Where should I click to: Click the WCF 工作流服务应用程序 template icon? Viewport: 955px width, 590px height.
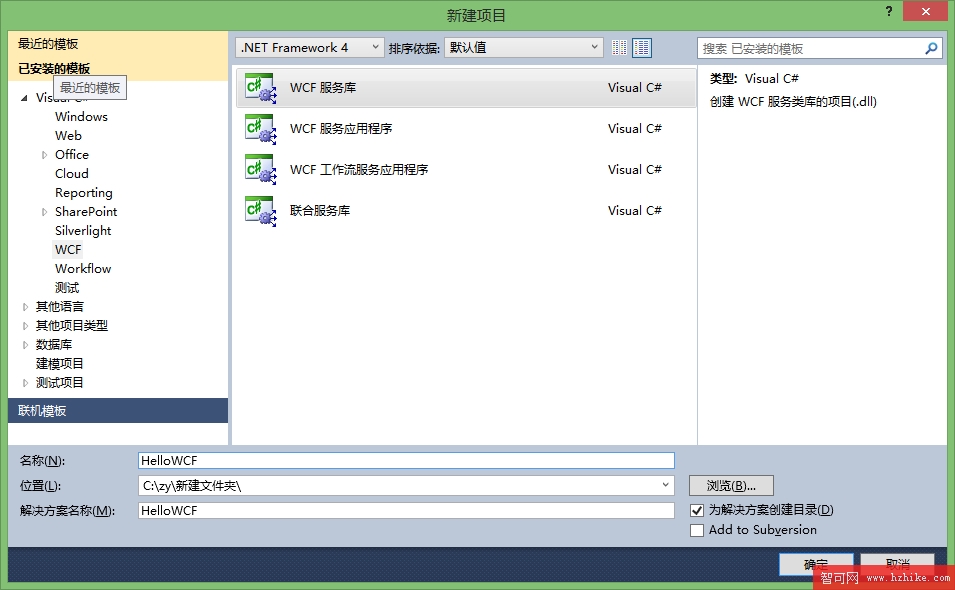[260, 169]
